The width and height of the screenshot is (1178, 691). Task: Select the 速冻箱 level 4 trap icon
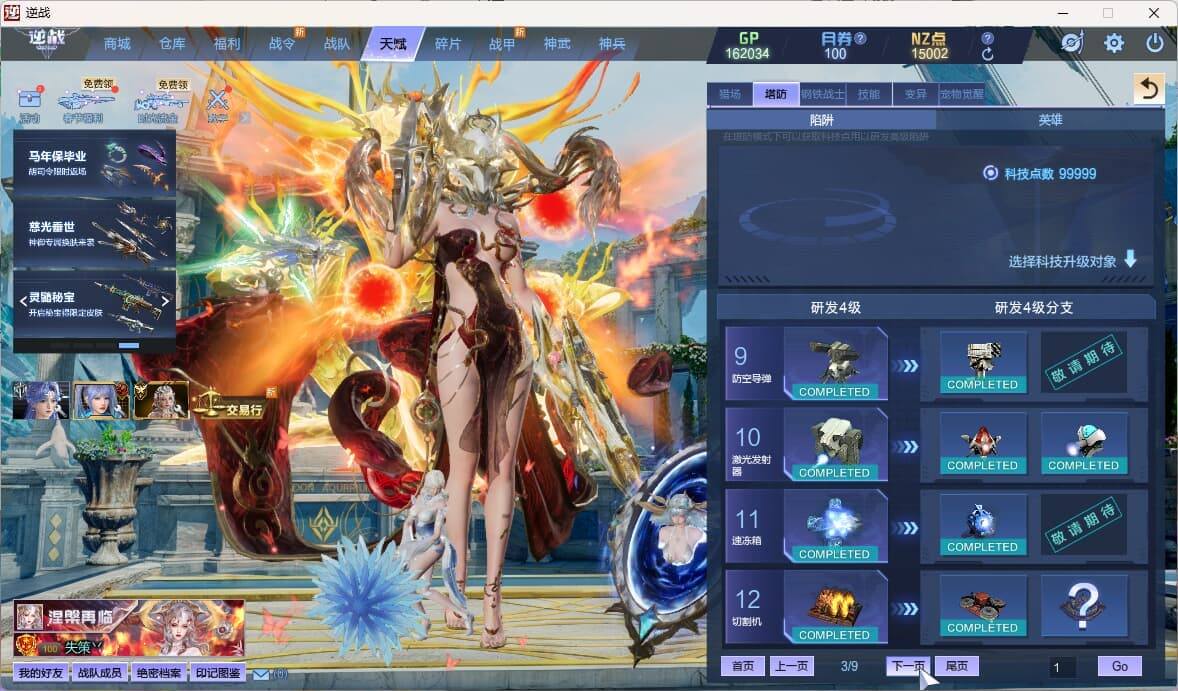pos(835,526)
